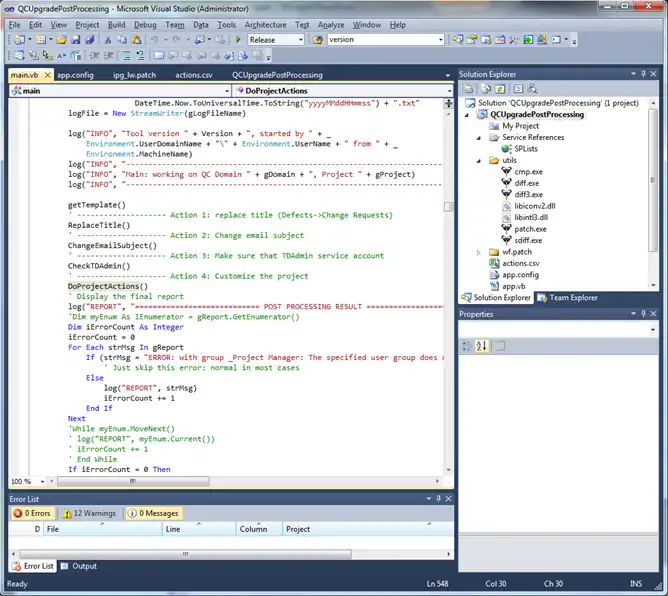Click the editor vertical scrollbar thumb
Image resolution: width=668 pixels, height=596 pixels.
click(x=449, y=207)
